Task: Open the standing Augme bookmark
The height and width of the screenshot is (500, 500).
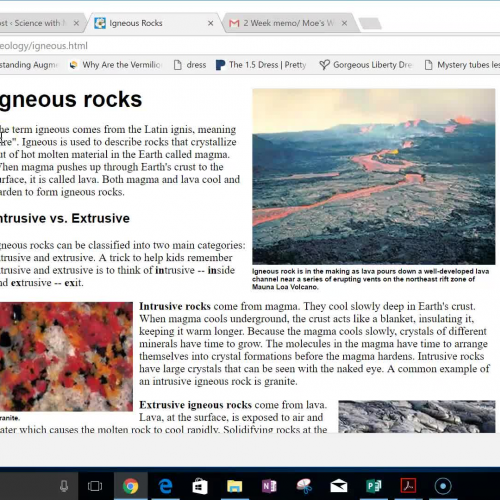Action: pyautogui.click(x=29, y=65)
